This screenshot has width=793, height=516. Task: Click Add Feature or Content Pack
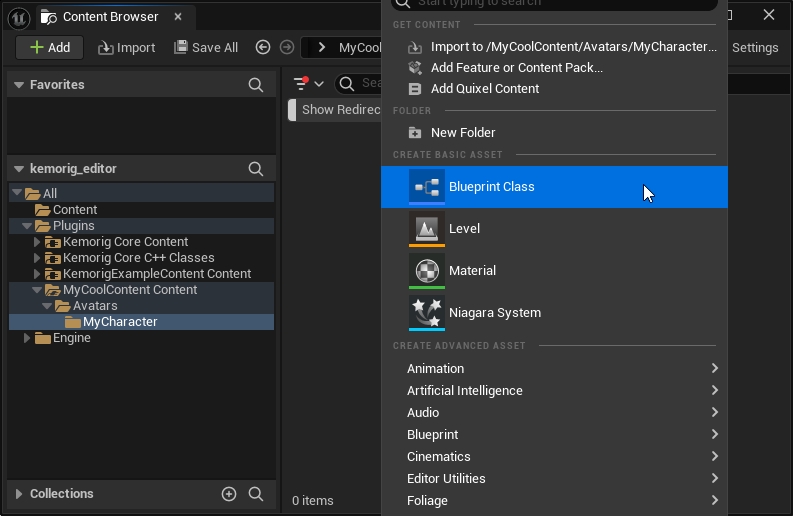(x=516, y=68)
